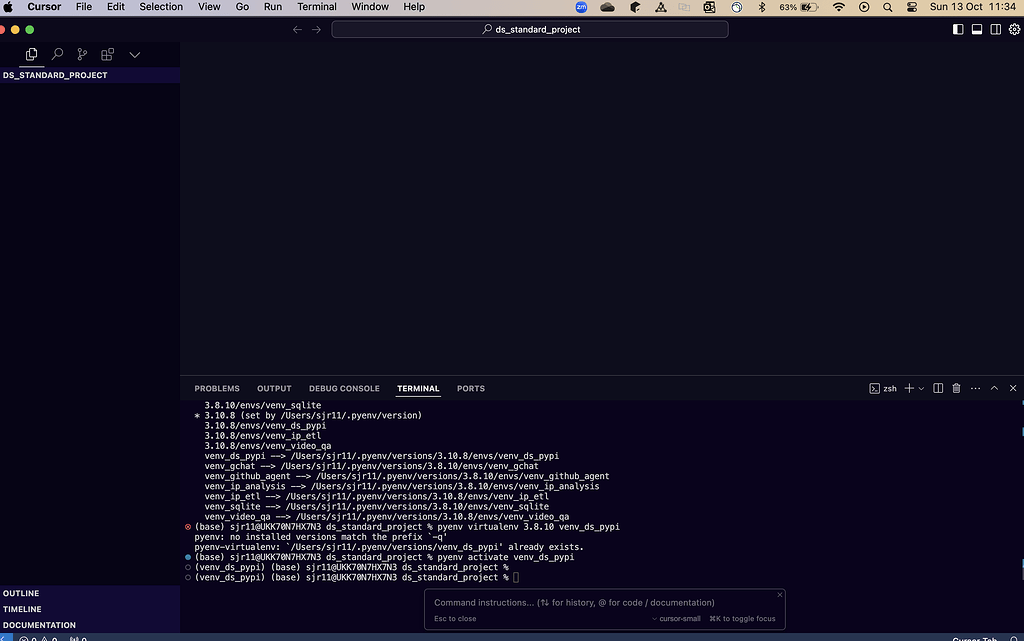Split the terminal using the split icon
The height and width of the screenshot is (641, 1024).
[x=937, y=388]
